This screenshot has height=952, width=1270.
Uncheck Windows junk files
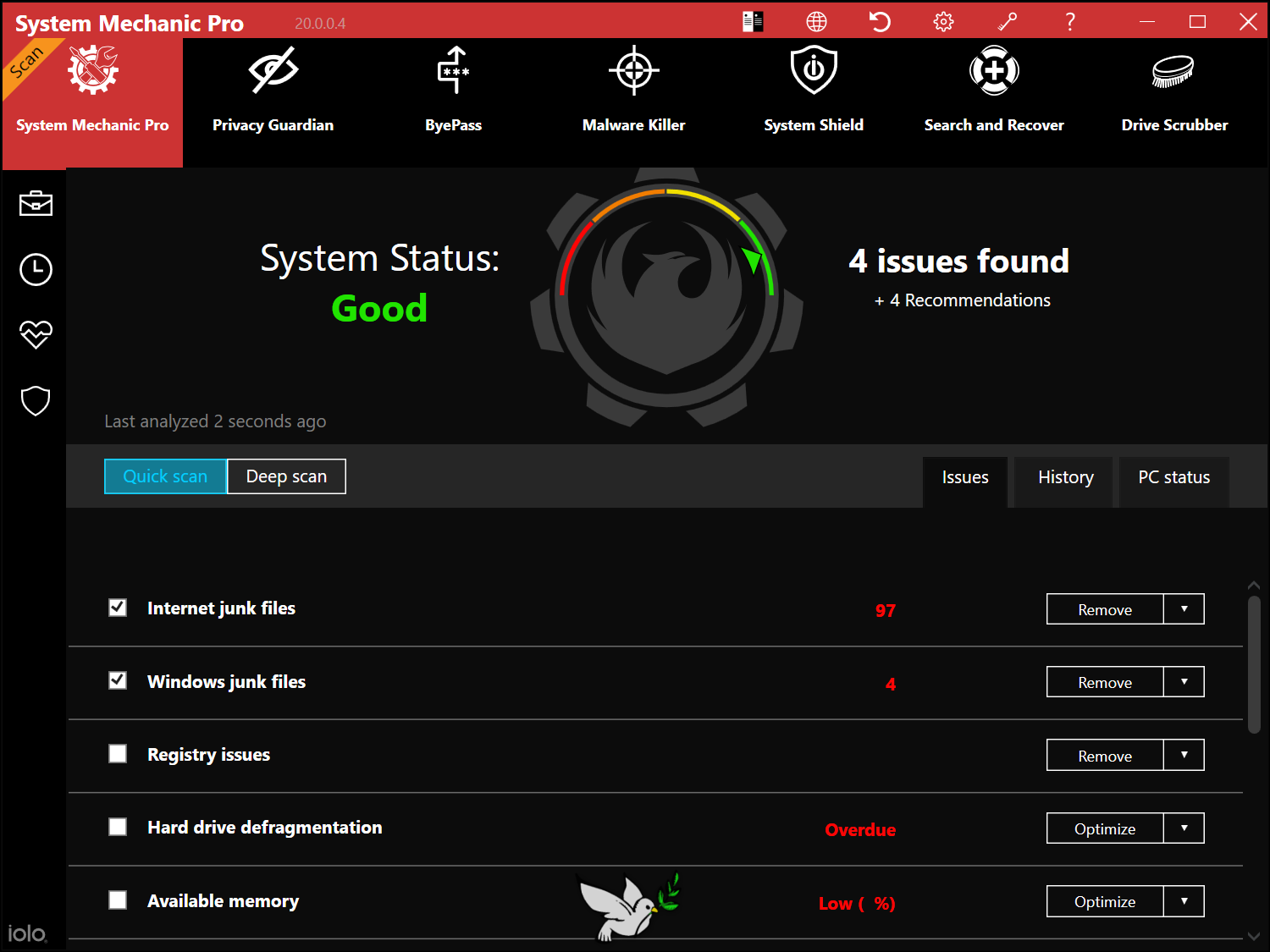(118, 680)
